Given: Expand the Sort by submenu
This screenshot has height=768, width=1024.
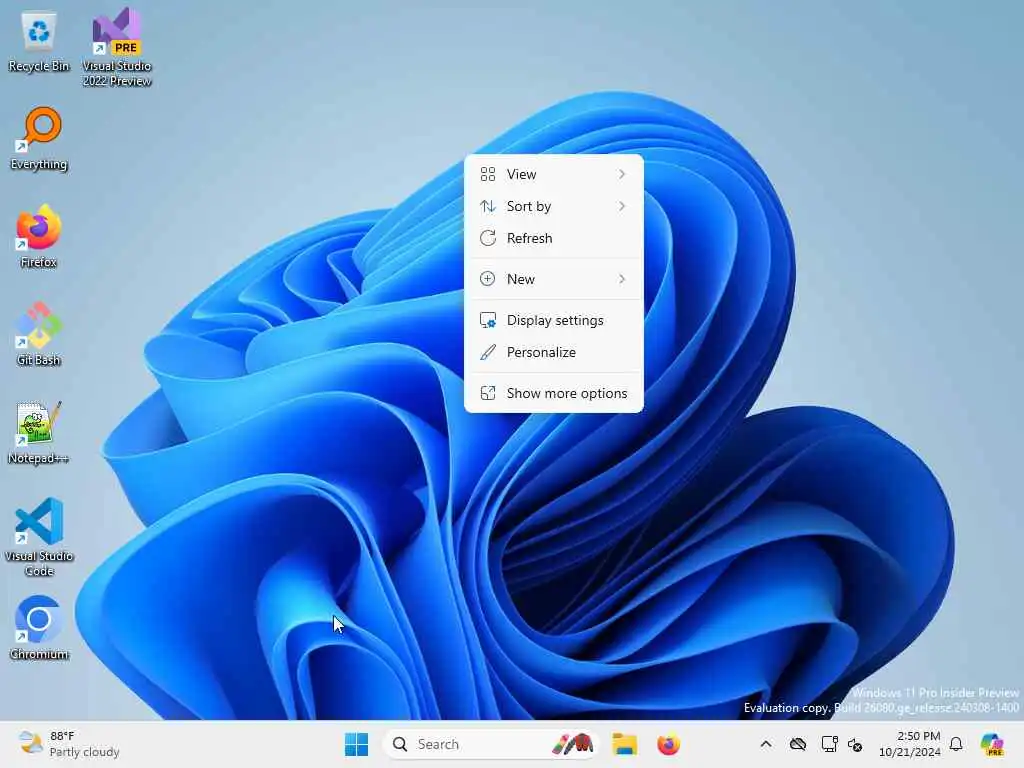Looking at the screenshot, I should coord(554,206).
